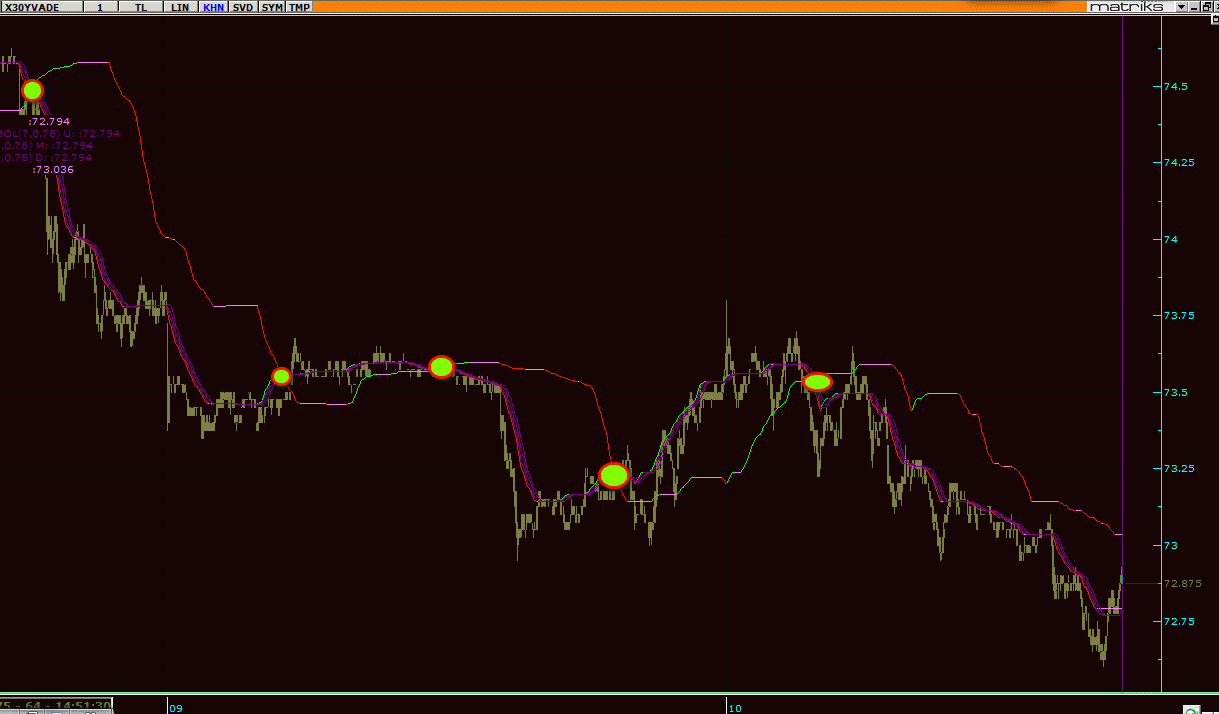
Task: Click the oval green signal marker near 73.5
Action: coord(817,382)
